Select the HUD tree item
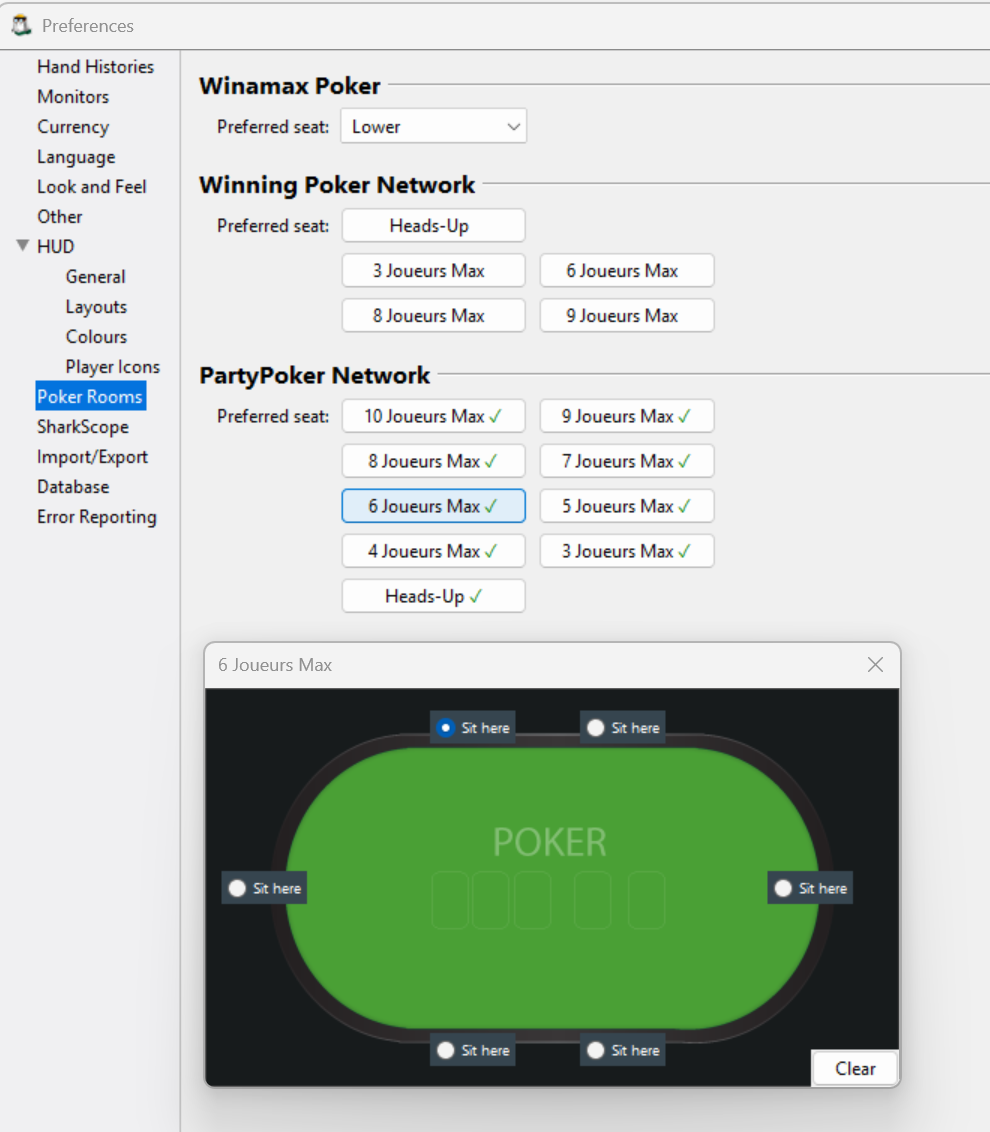This screenshot has width=990, height=1132. point(56,246)
